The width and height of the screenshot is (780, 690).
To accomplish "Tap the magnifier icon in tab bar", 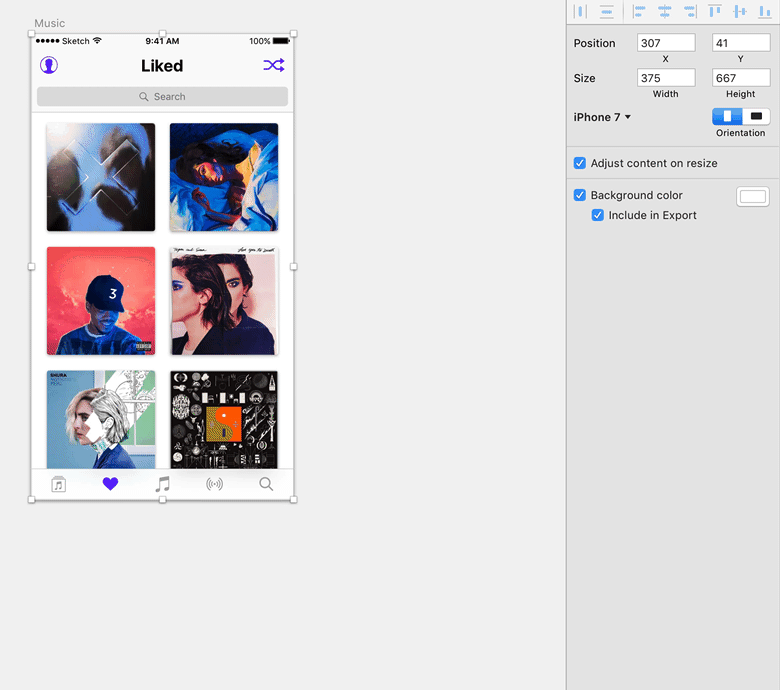I will click(x=266, y=484).
